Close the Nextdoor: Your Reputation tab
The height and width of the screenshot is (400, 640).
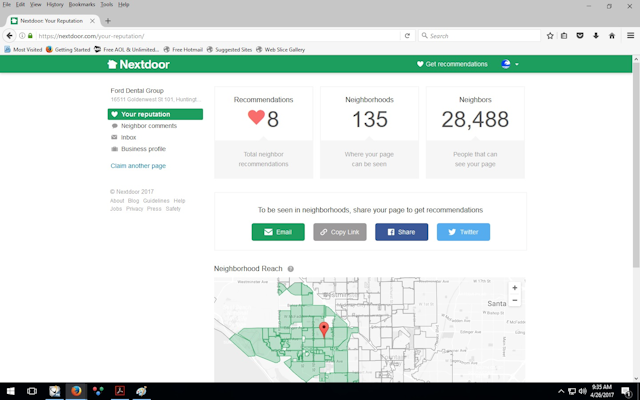[x=92, y=21]
